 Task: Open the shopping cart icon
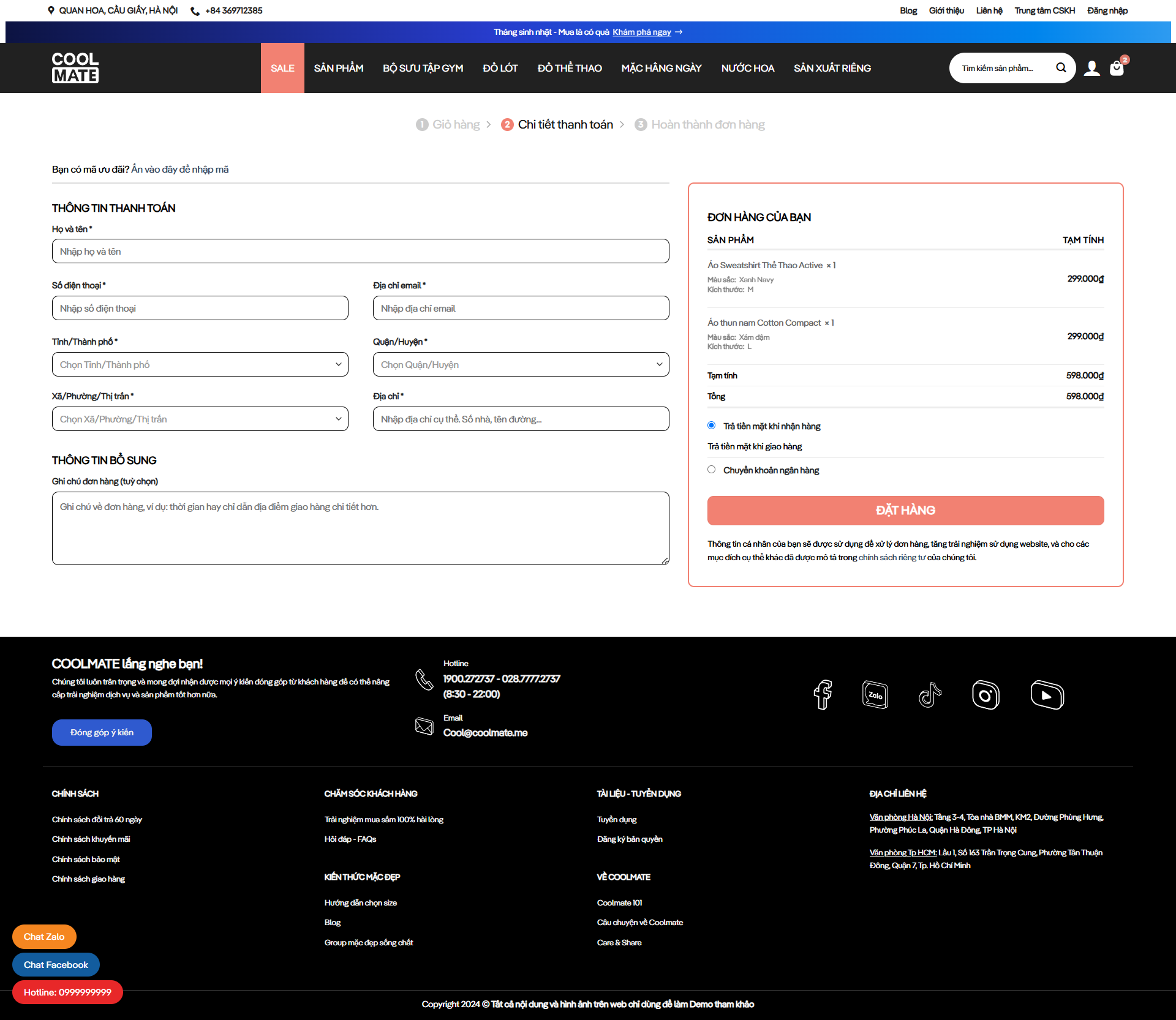tap(1117, 67)
